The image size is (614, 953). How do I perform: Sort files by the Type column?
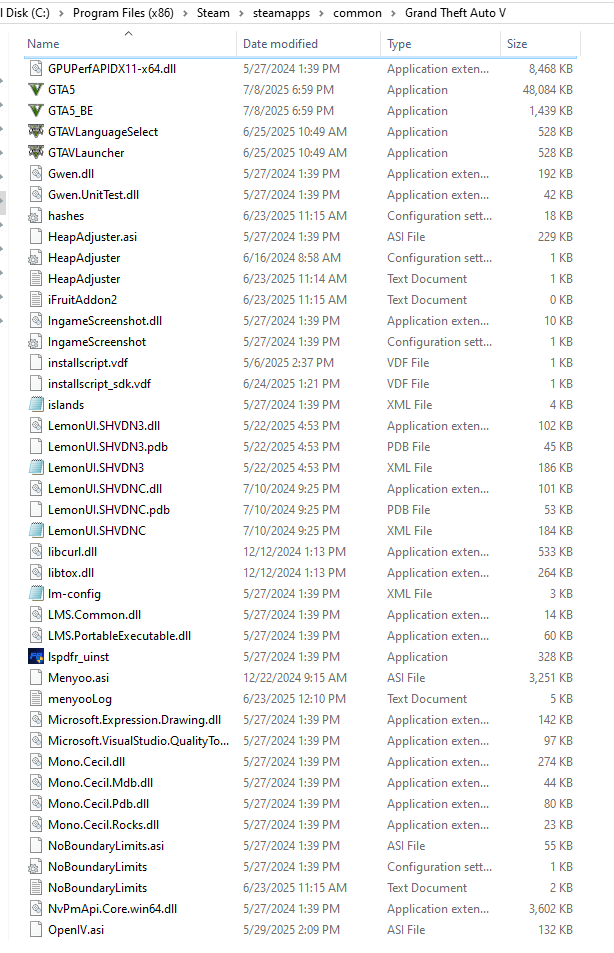coord(441,44)
